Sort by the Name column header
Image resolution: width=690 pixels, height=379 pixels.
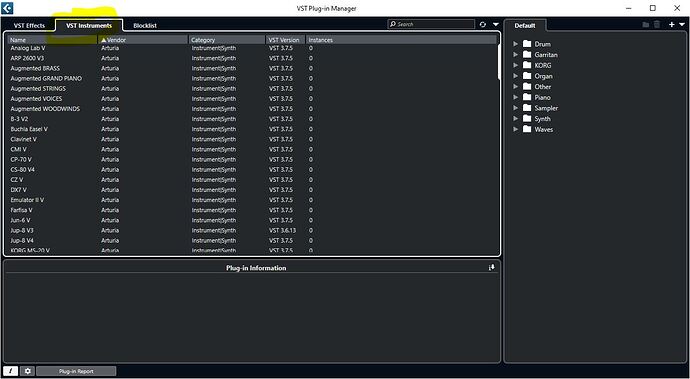click(x=52, y=40)
